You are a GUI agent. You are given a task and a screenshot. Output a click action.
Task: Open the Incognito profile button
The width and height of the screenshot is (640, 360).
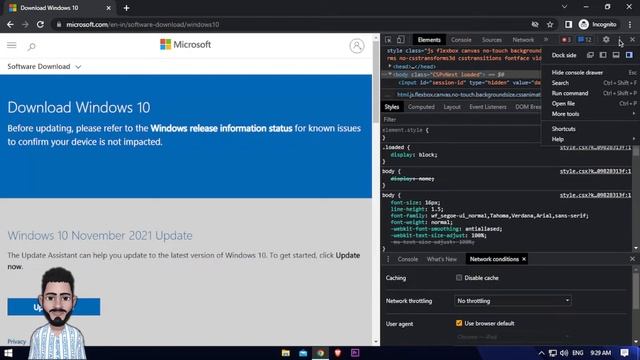(x=598, y=24)
